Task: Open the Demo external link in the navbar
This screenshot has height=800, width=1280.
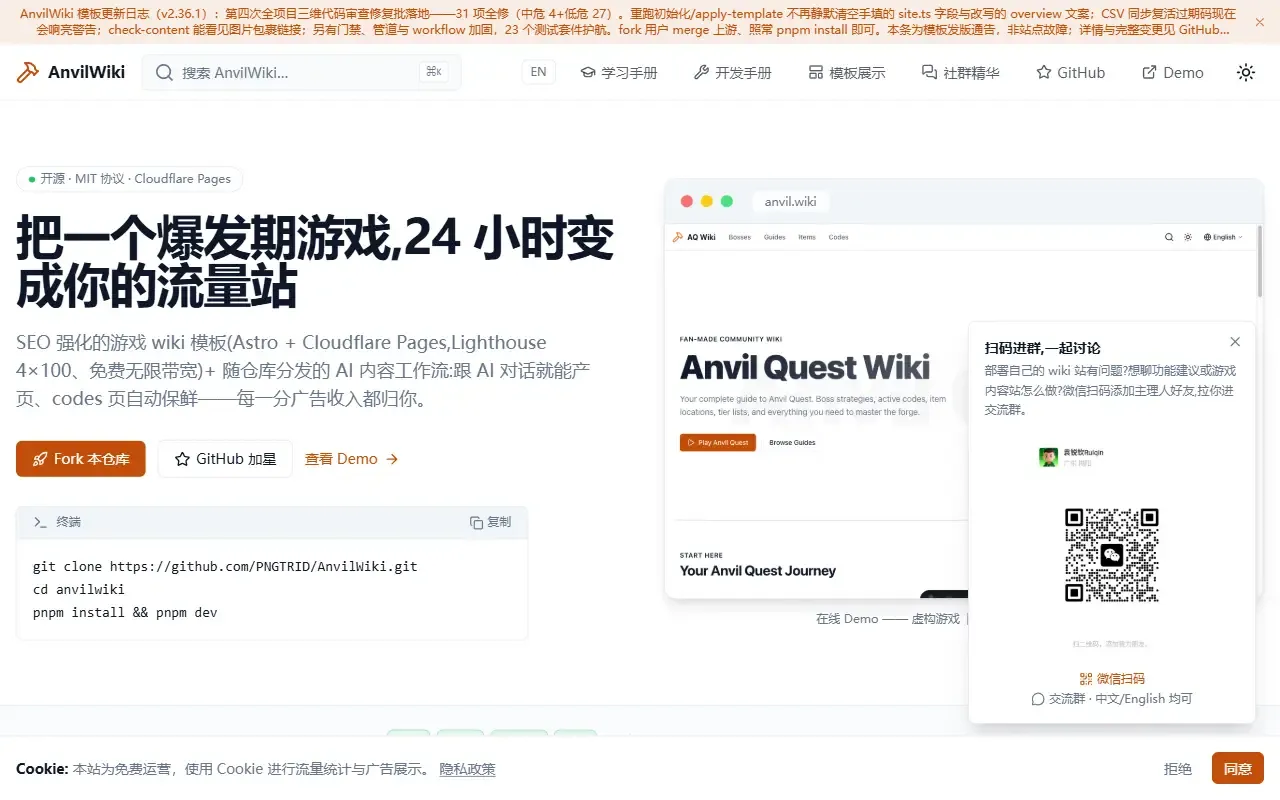Action: point(1173,72)
